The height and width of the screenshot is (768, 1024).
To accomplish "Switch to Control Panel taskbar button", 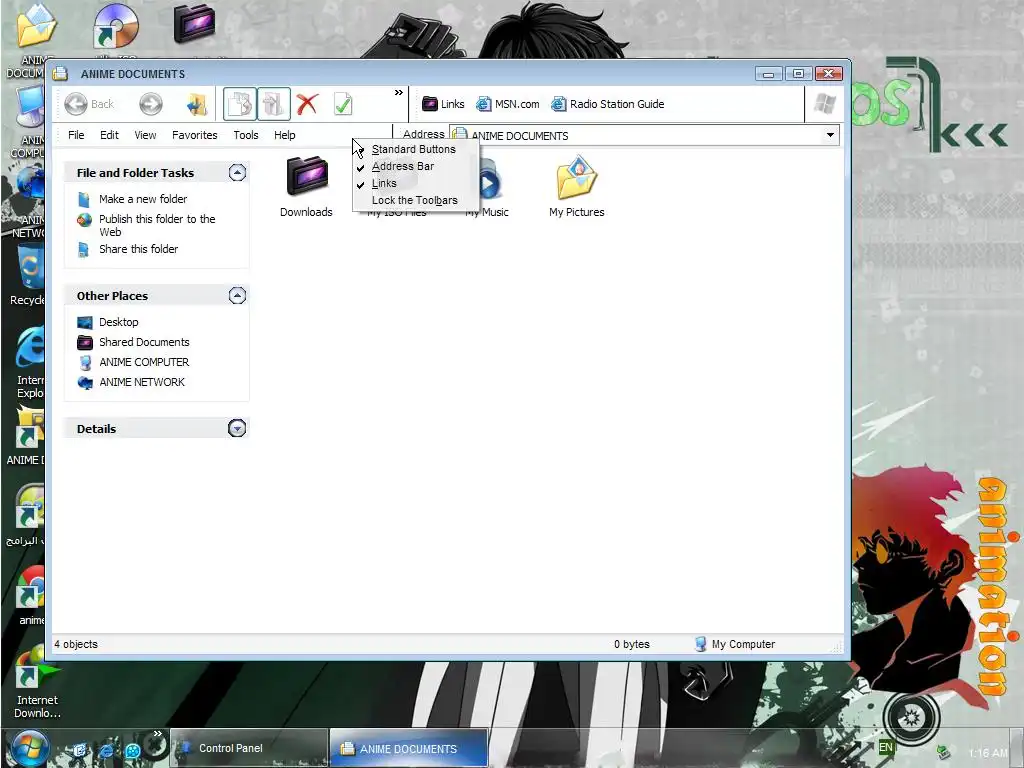I will [x=249, y=748].
